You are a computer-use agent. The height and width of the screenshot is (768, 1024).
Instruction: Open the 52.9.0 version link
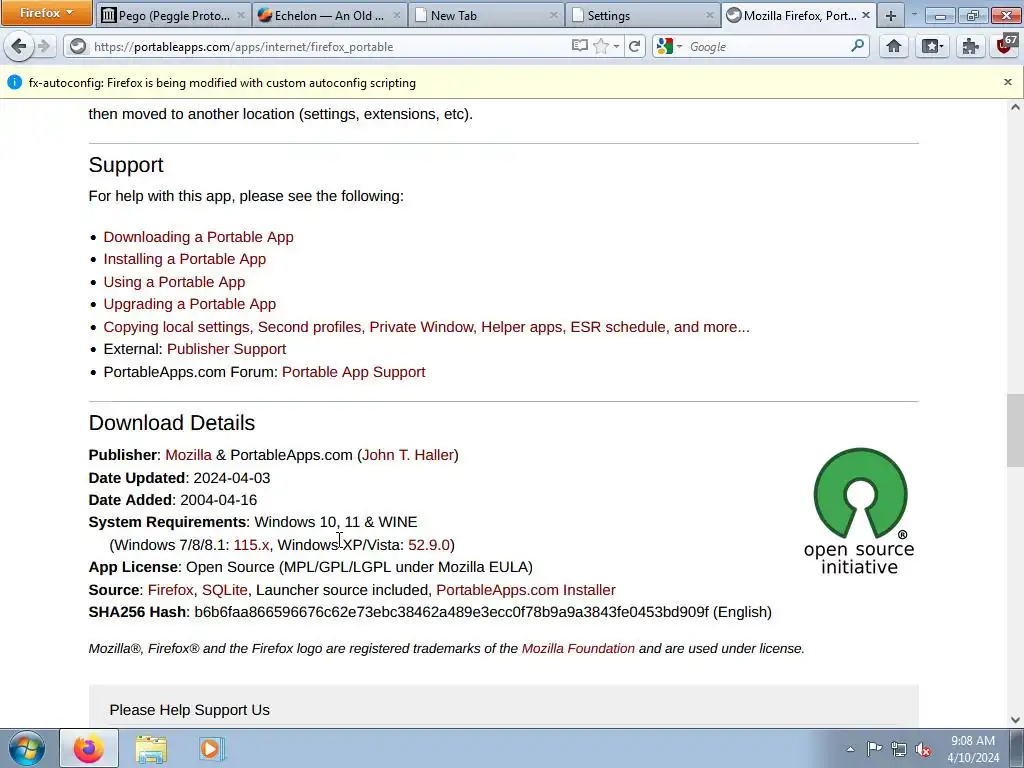(429, 545)
